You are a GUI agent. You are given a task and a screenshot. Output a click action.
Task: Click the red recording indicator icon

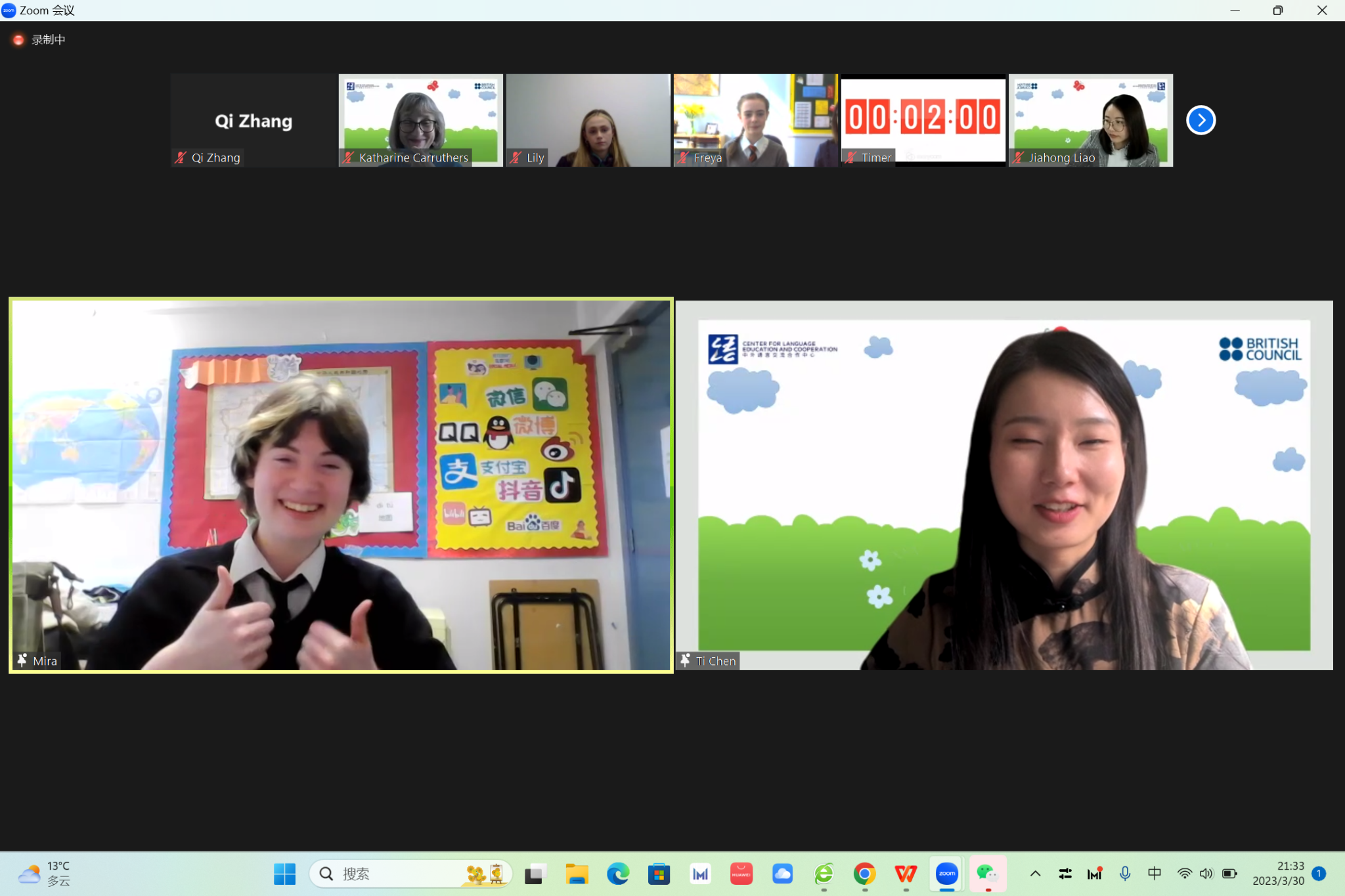coord(18,40)
